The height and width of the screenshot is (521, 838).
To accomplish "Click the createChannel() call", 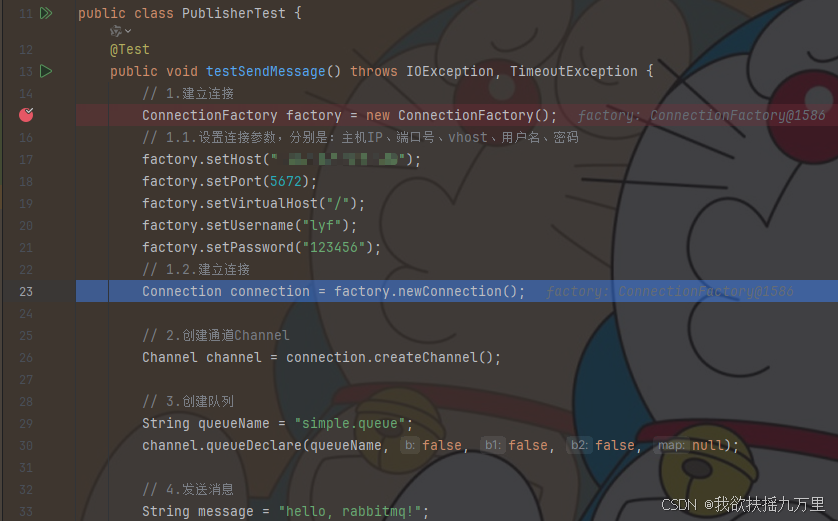I will [433, 357].
